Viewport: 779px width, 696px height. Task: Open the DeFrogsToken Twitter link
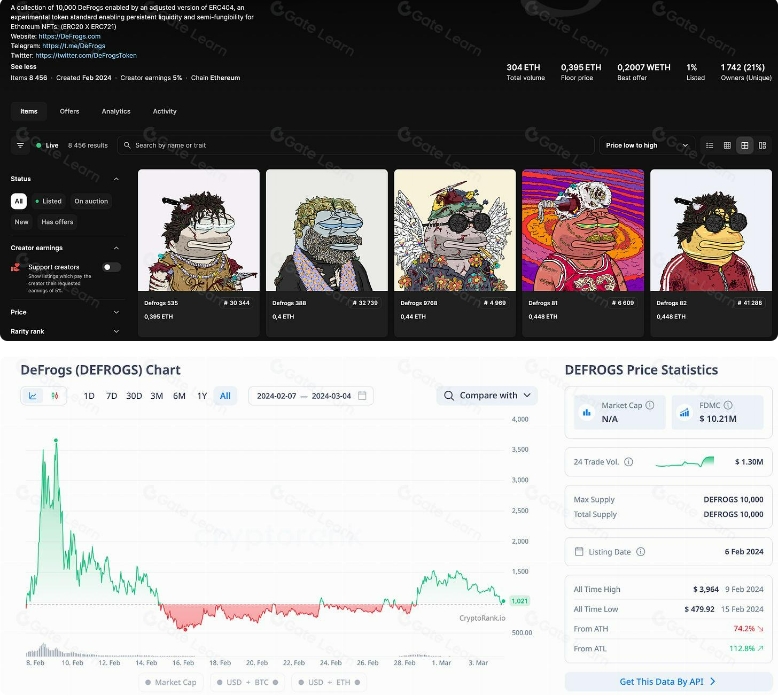tap(86, 56)
